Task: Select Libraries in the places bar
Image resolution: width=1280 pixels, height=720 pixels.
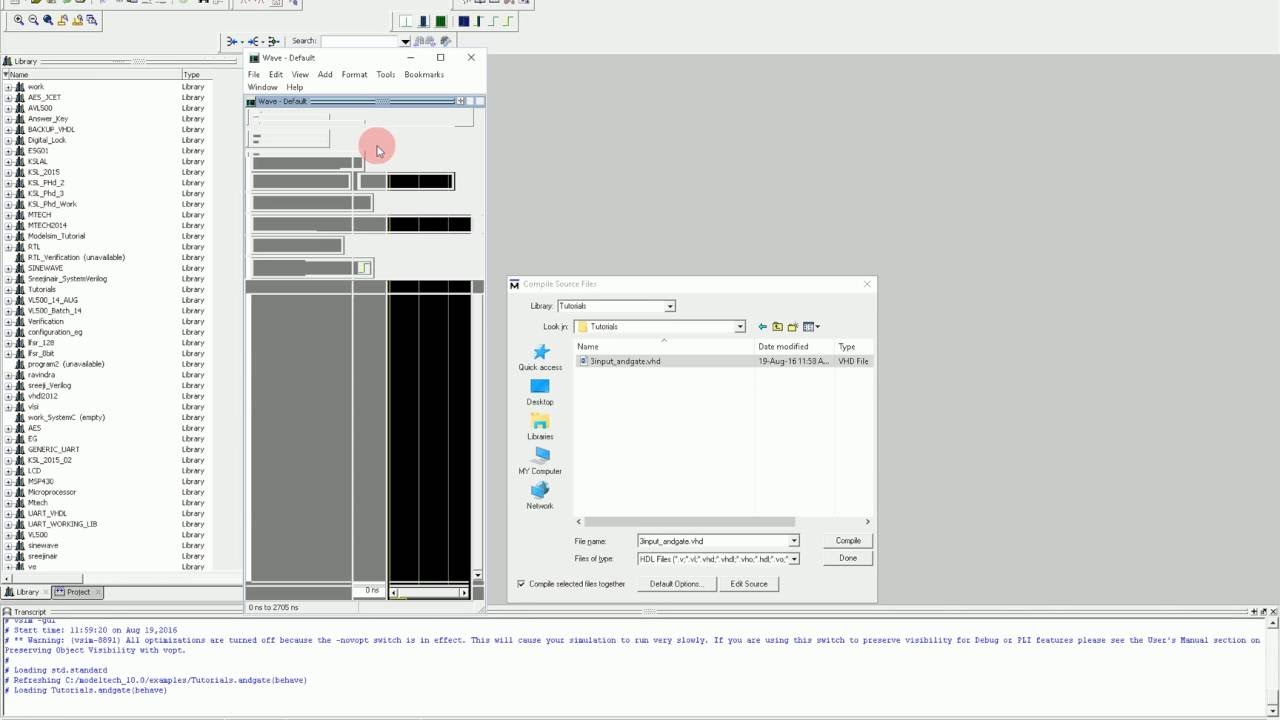Action: (x=540, y=427)
